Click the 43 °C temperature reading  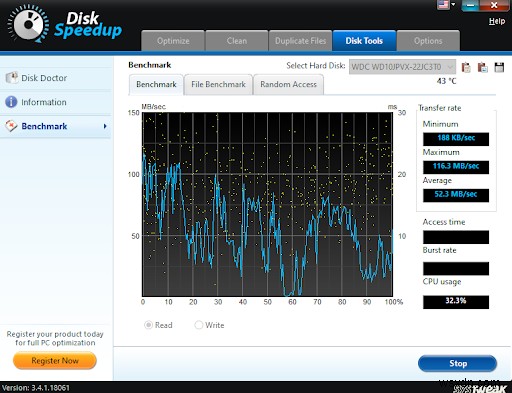coord(446,81)
